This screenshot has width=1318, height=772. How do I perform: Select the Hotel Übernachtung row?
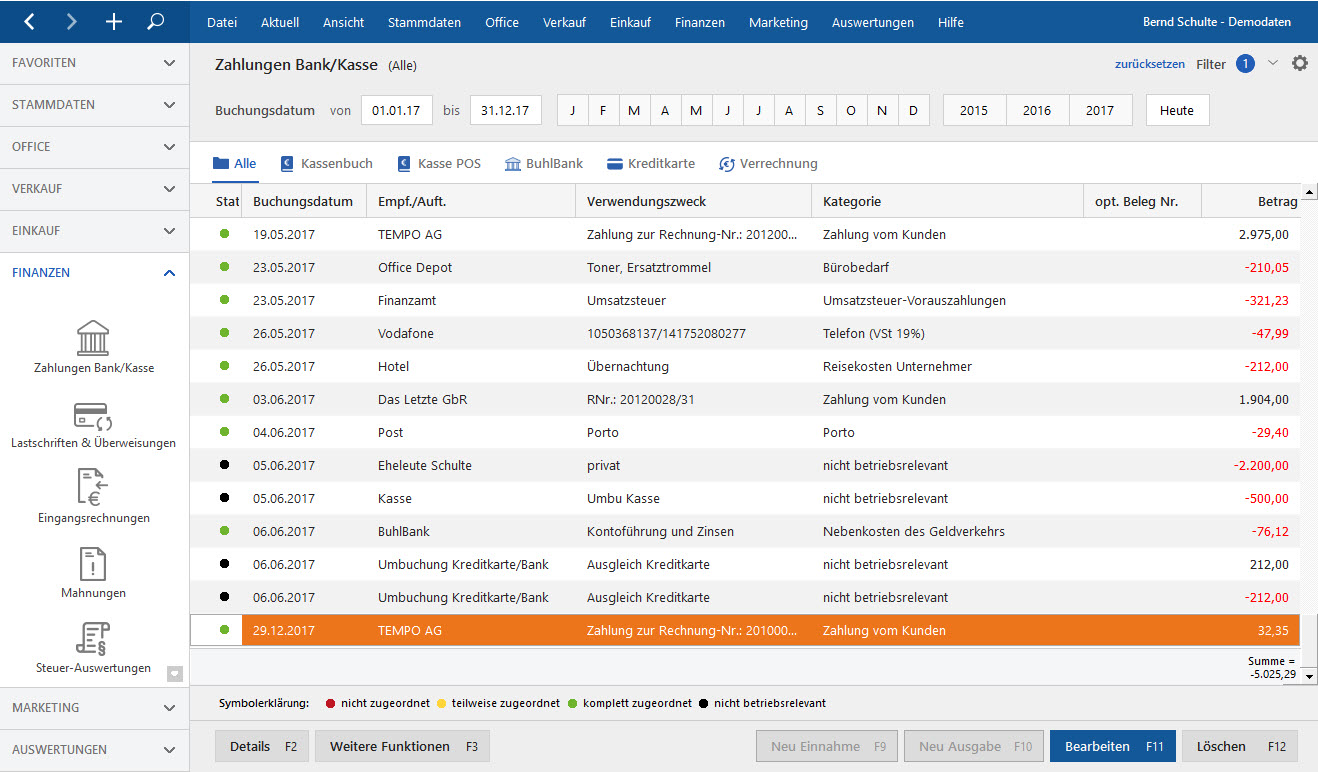point(745,366)
